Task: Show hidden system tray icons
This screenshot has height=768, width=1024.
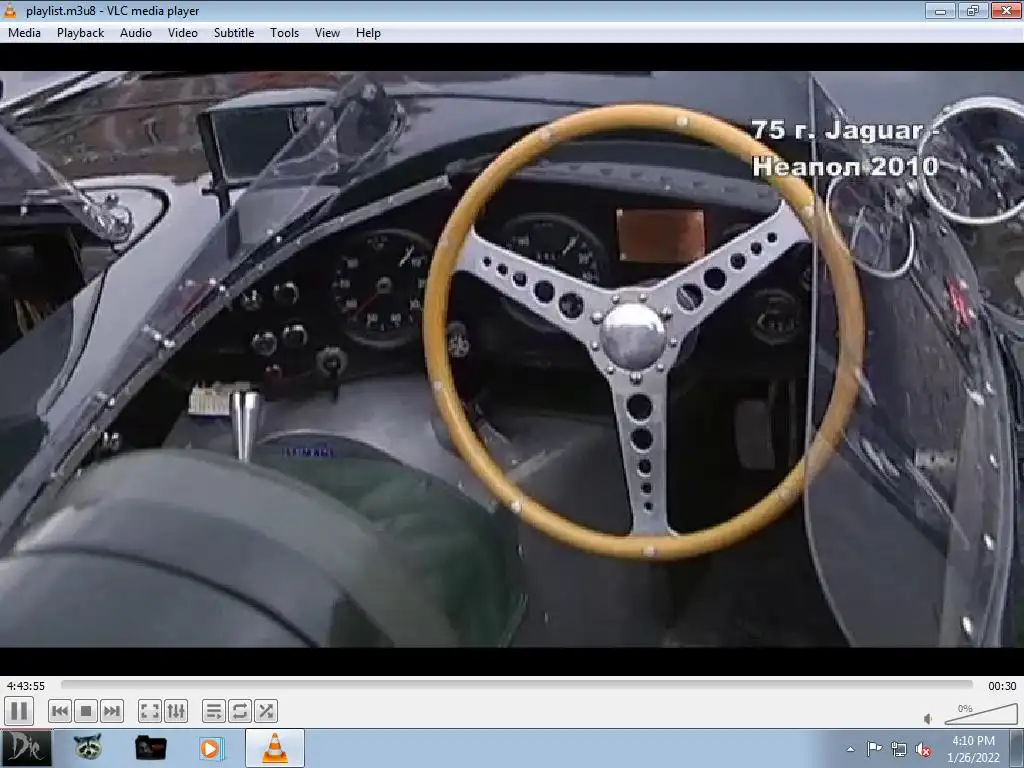Action: click(850, 749)
